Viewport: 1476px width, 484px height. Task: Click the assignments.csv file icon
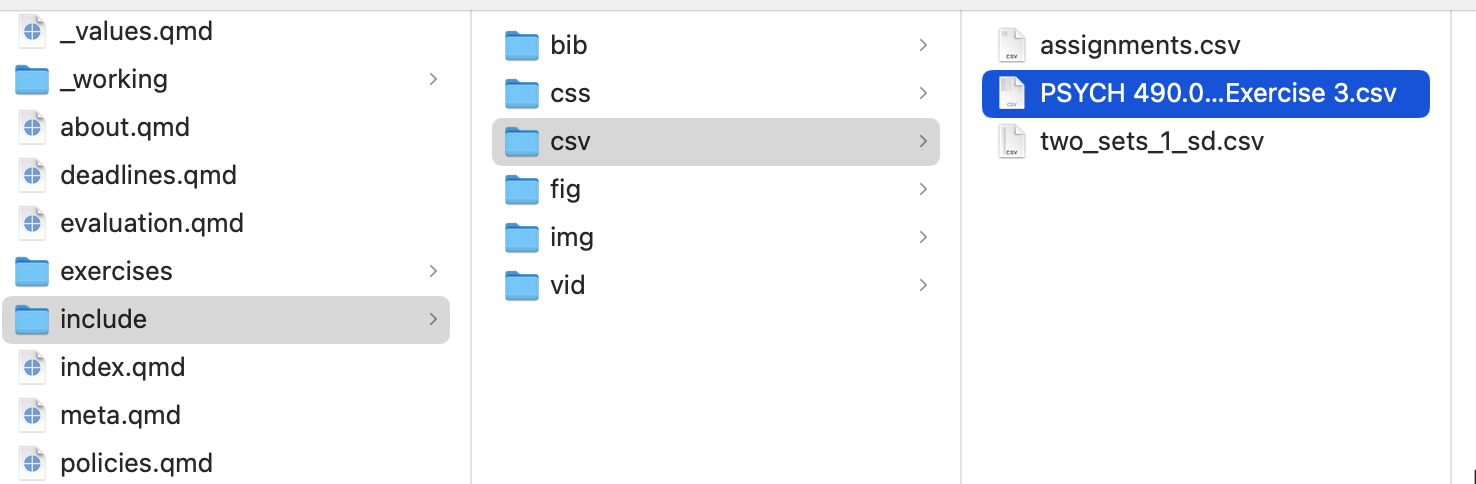pyautogui.click(x=1012, y=46)
